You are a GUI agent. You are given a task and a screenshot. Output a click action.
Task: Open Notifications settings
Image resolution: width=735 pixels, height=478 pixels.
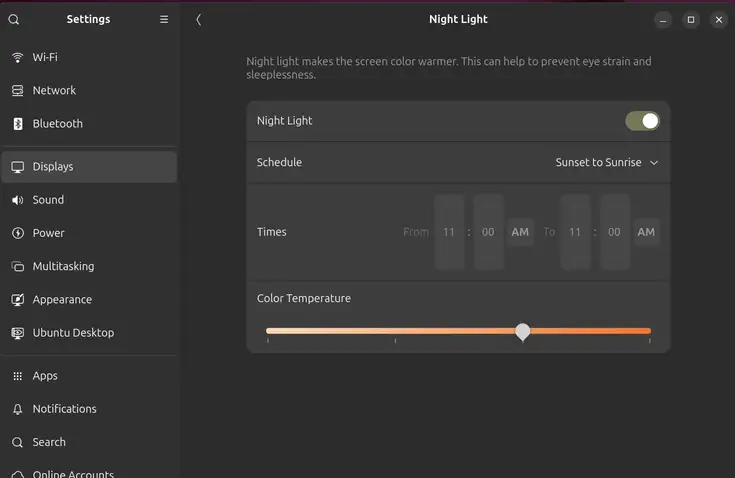(x=89, y=409)
